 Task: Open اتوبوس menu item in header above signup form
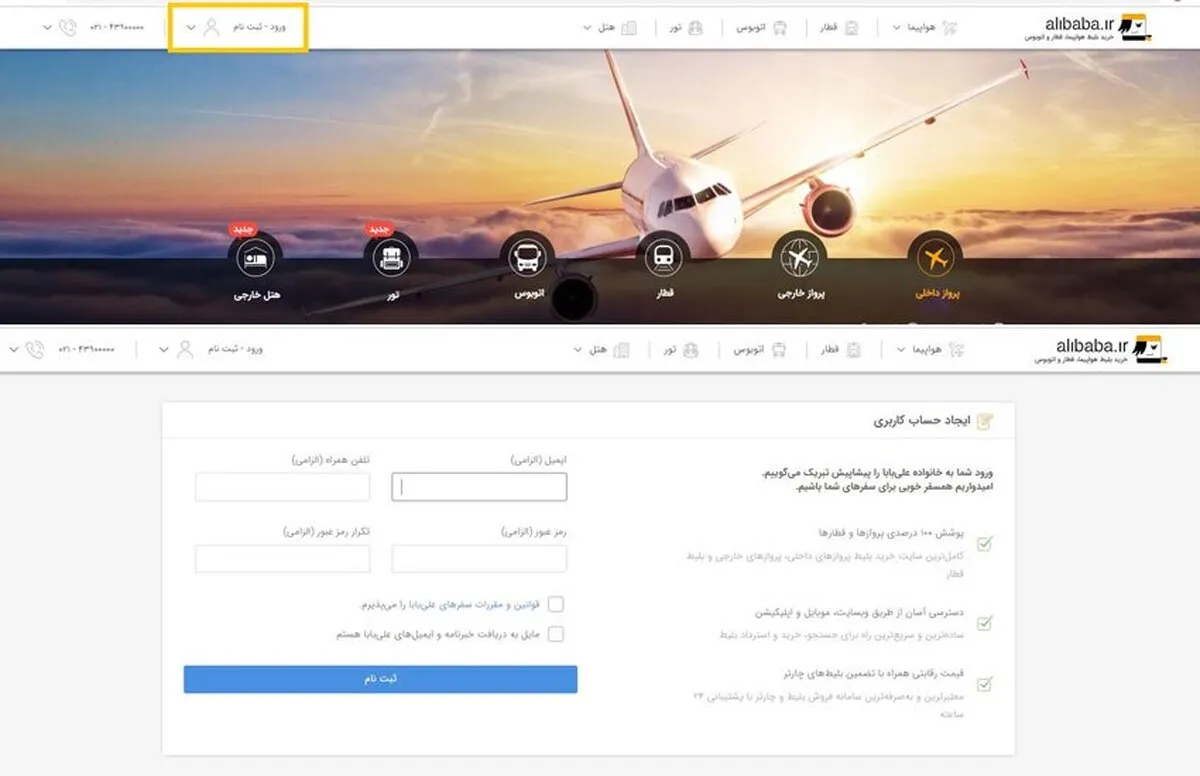(x=759, y=350)
